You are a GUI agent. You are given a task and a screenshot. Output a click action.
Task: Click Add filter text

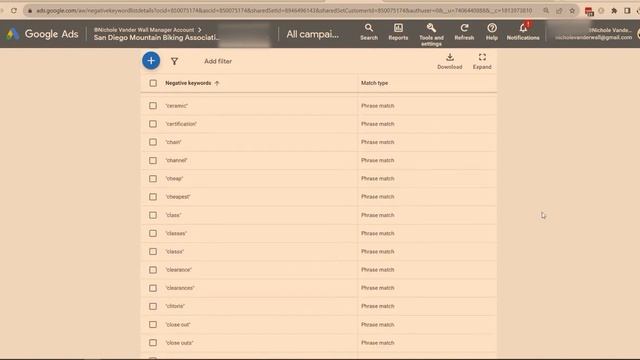[218, 61]
